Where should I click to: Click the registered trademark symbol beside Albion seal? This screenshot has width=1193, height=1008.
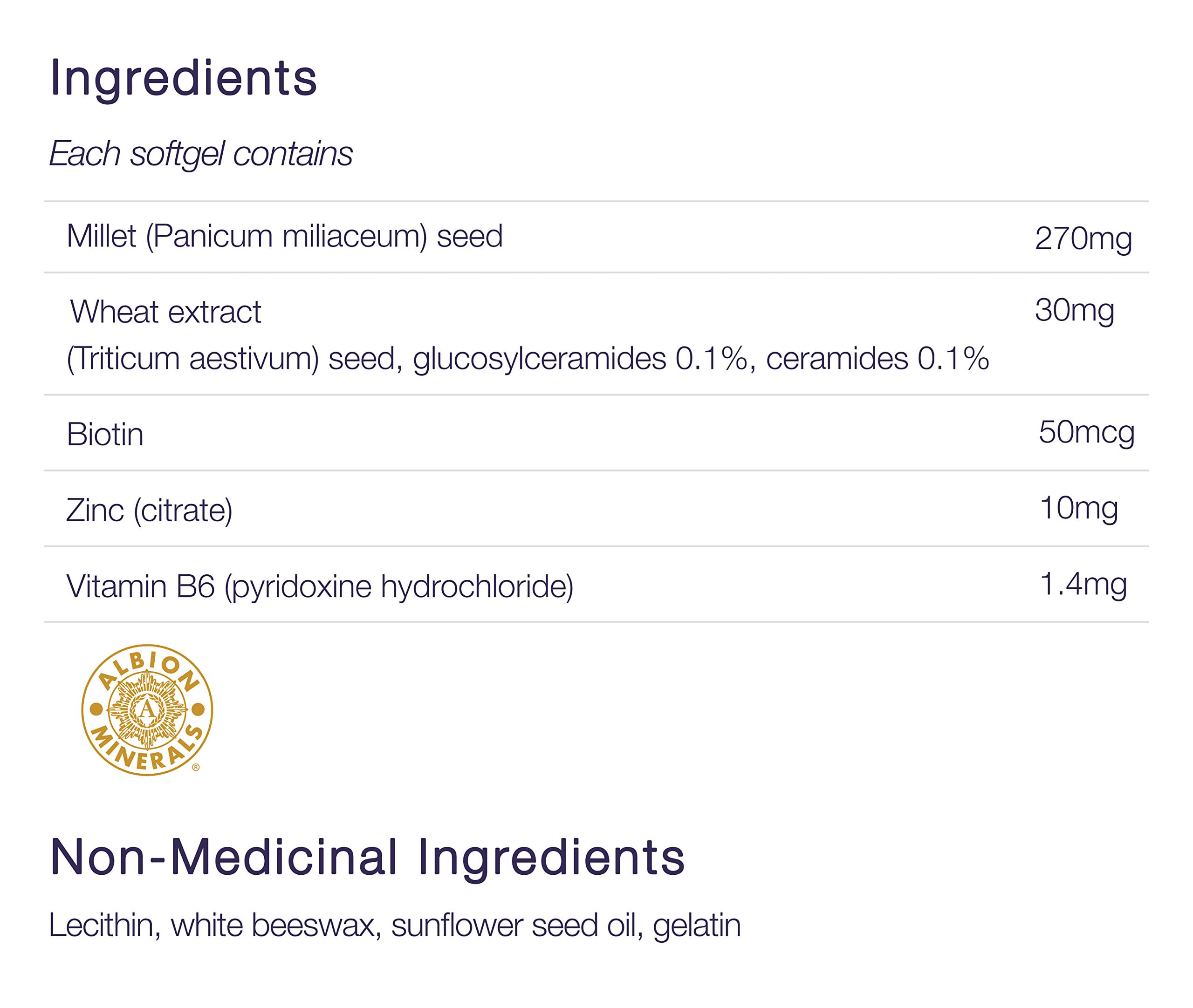click(x=196, y=768)
